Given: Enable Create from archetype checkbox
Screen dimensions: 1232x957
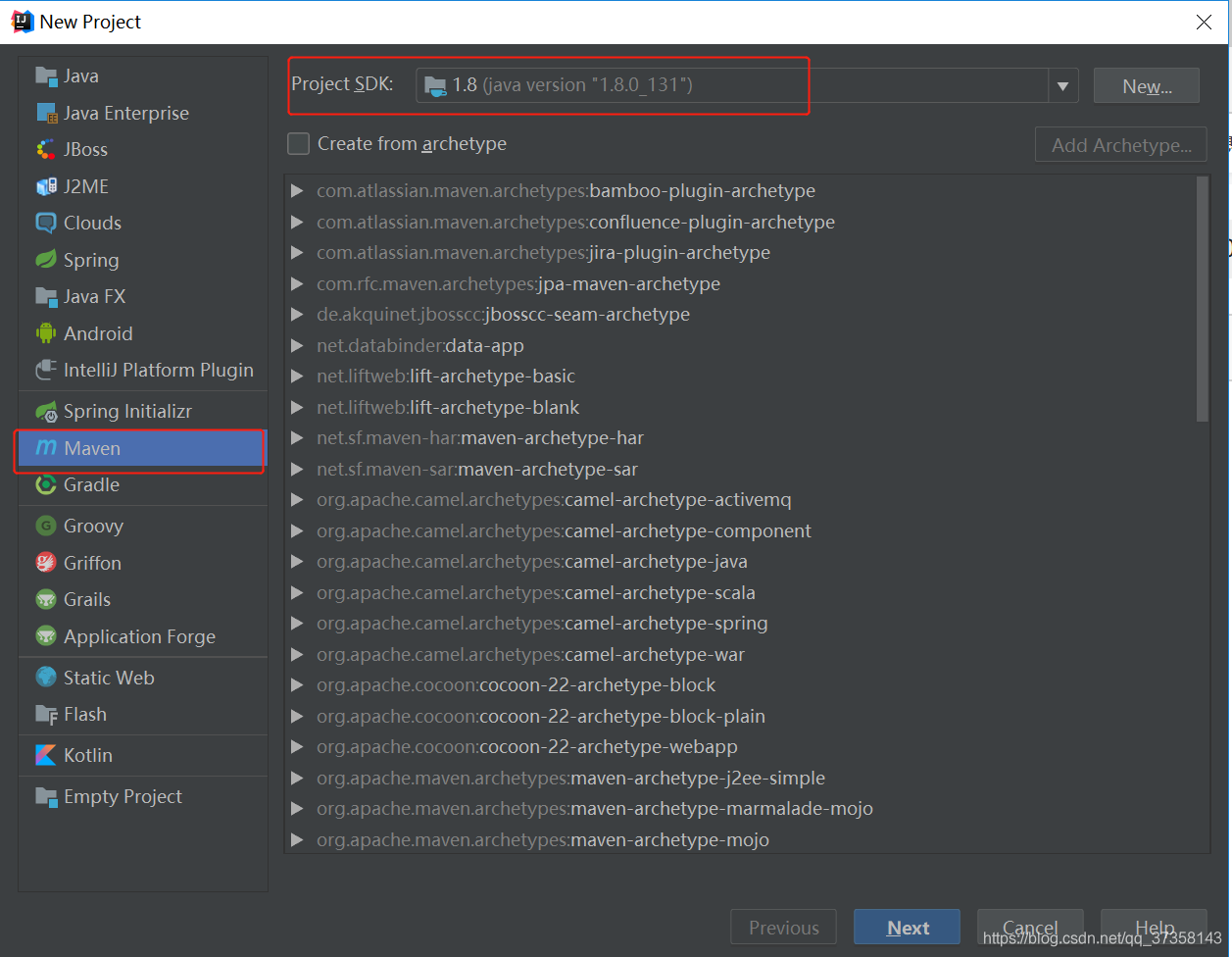Looking at the screenshot, I should [x=298, y=144].
